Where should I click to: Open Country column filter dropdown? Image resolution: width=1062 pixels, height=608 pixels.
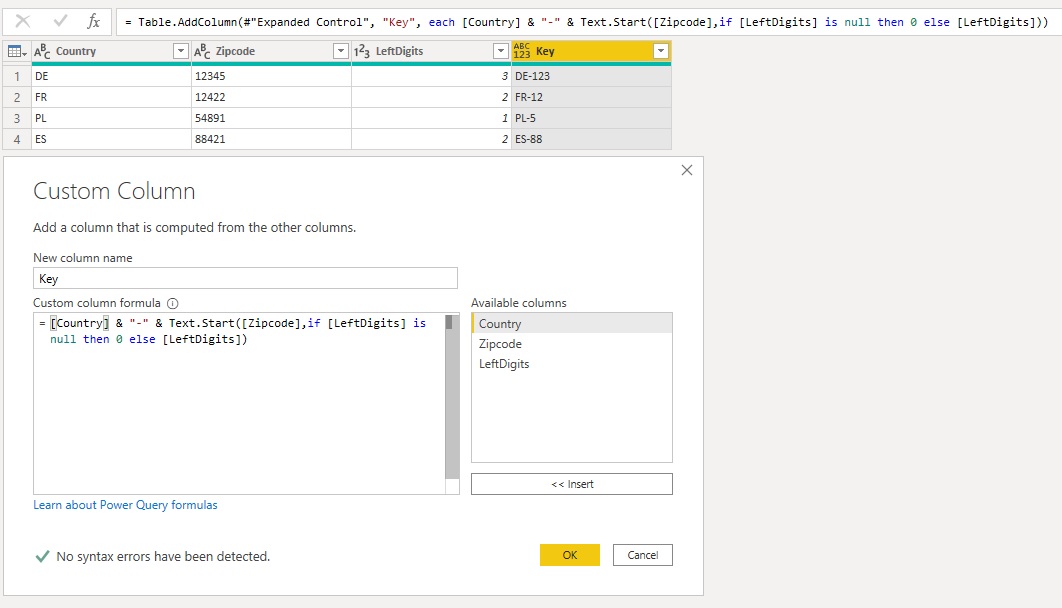click(x=180, y=51)
